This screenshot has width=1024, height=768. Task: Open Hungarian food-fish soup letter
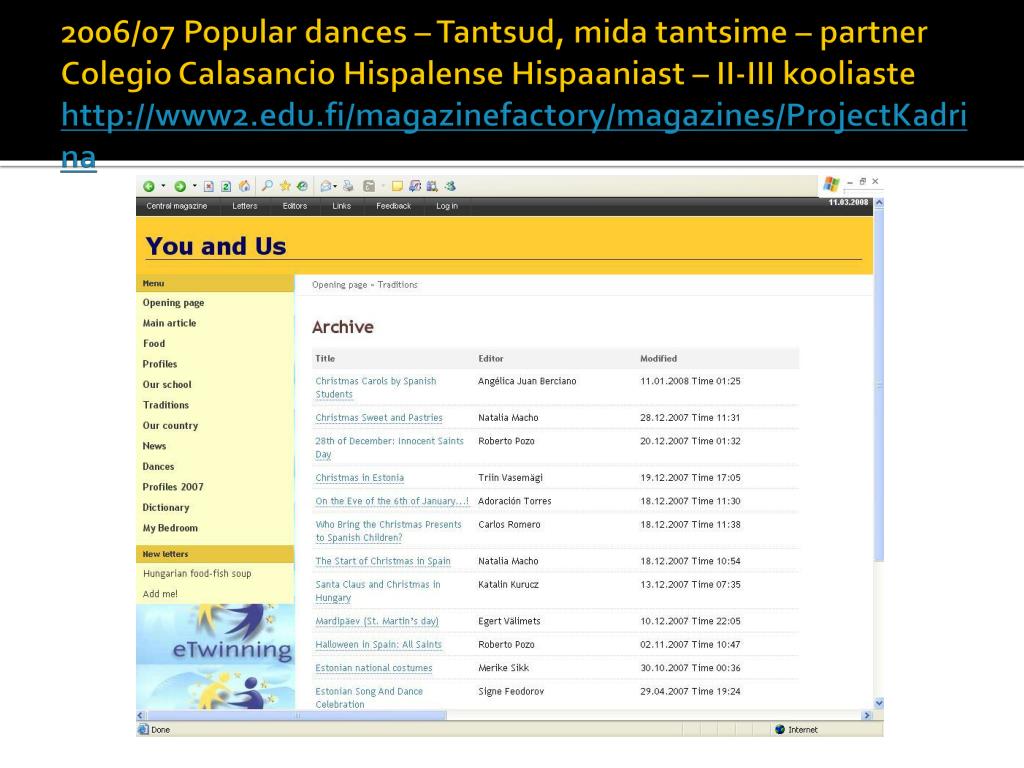pyautogui.click(x=197, y=573)
